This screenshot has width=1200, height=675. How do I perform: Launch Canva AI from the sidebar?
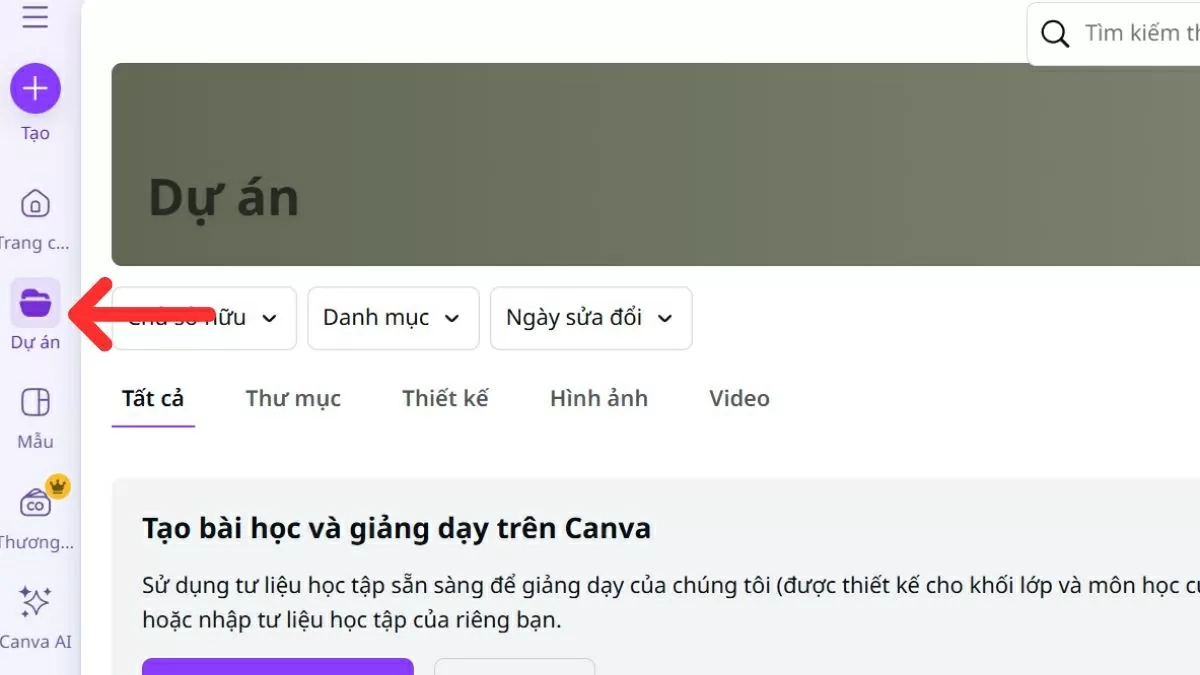pos(35,602)
